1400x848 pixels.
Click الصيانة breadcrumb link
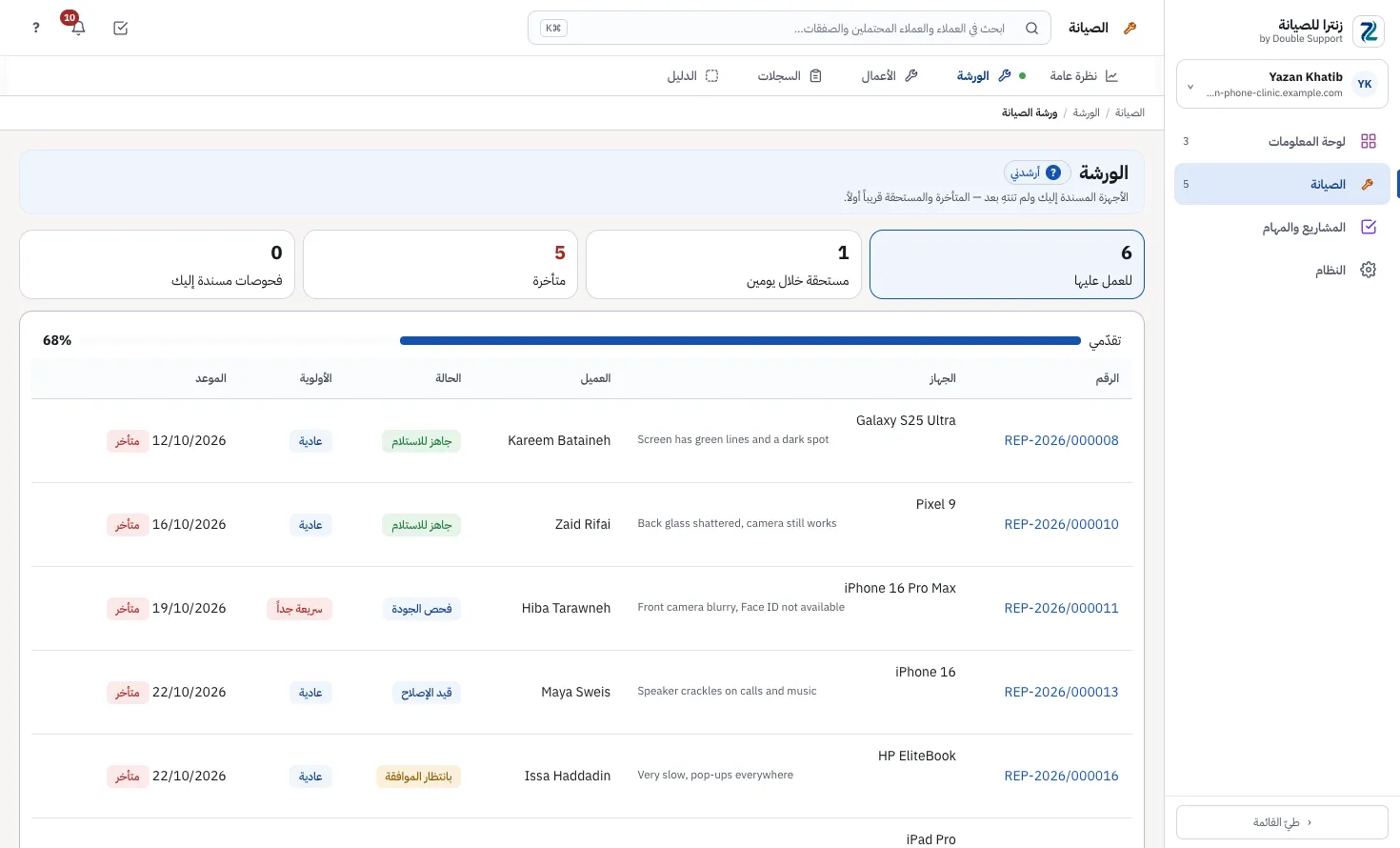(x=1130, y=112)
